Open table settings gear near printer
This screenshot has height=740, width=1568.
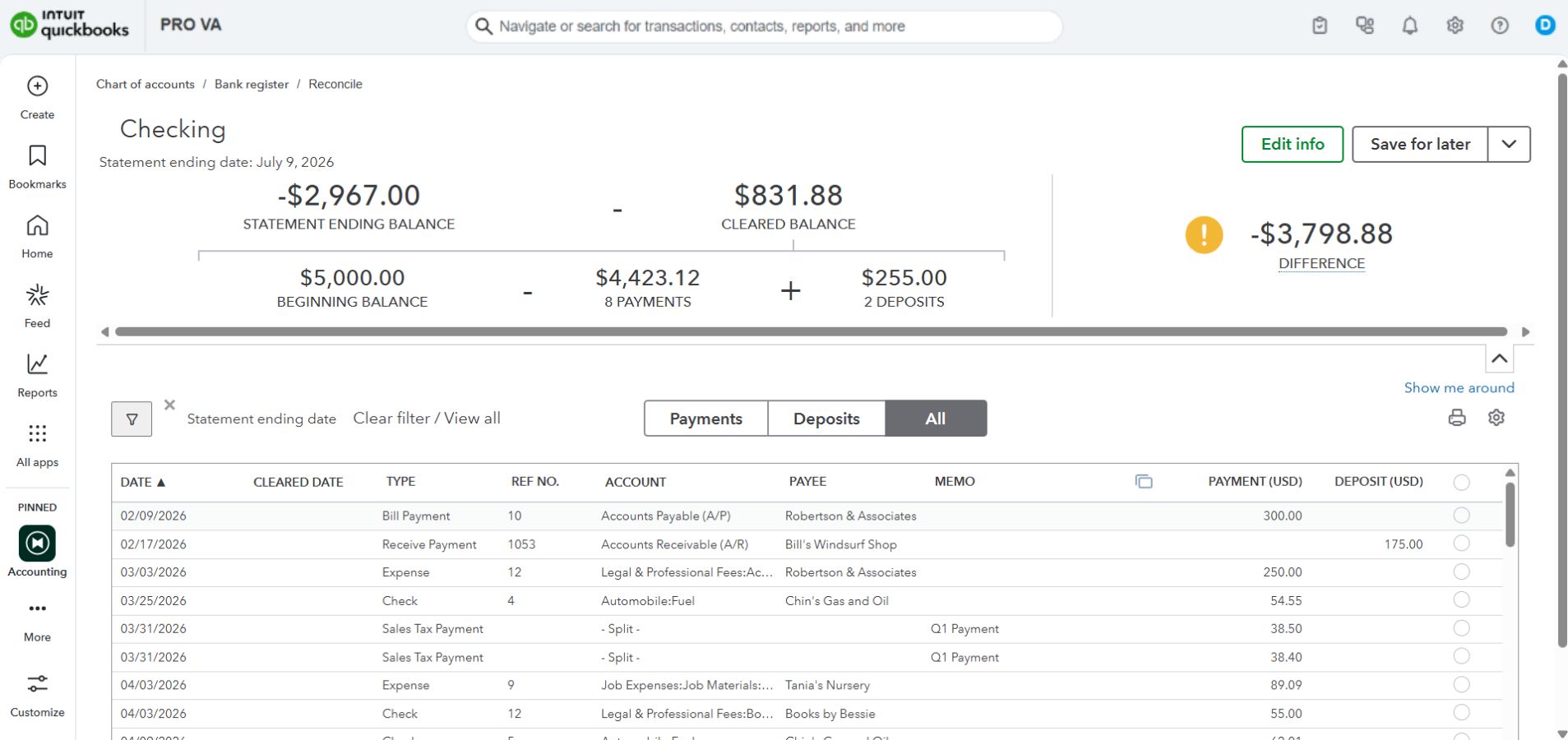pyautogui.click(x=1496, y=418)
